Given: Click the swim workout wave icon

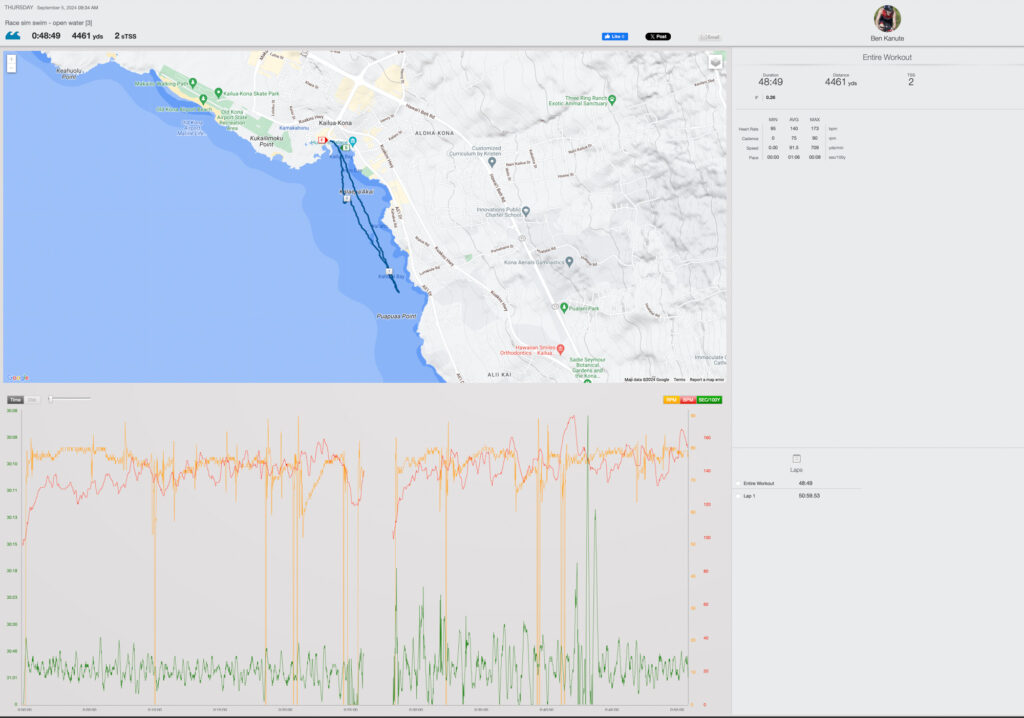Looking at the screenshot, I should coord(13,35).
